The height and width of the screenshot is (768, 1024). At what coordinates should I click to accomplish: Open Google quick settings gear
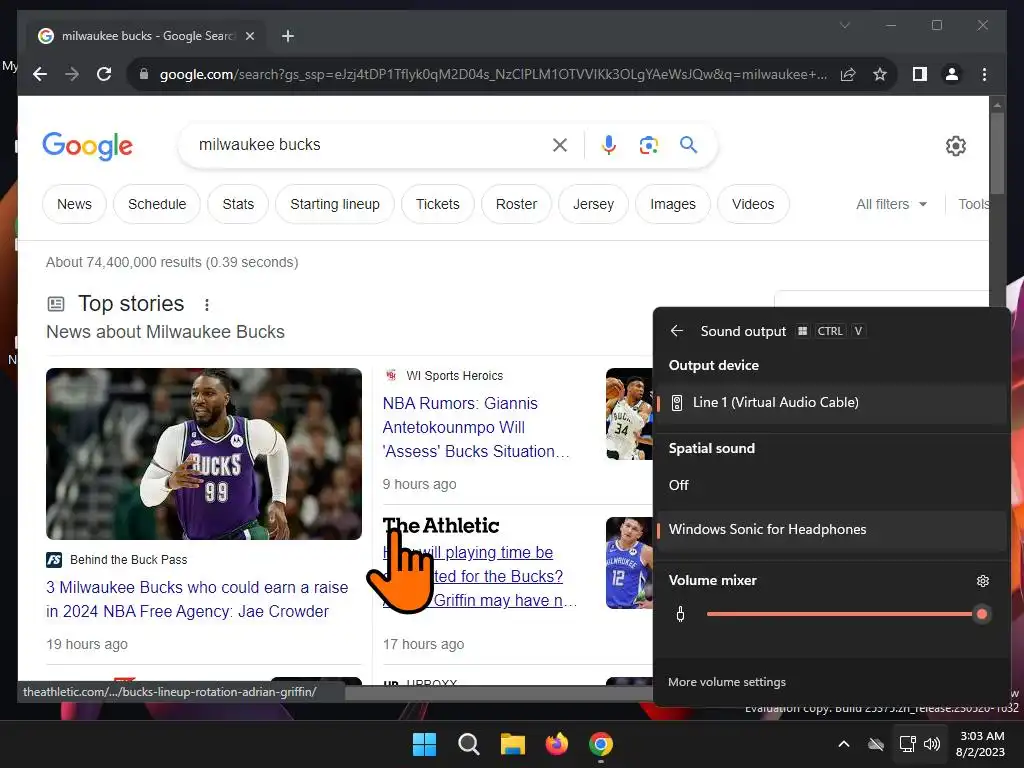[x=955, y=146]
